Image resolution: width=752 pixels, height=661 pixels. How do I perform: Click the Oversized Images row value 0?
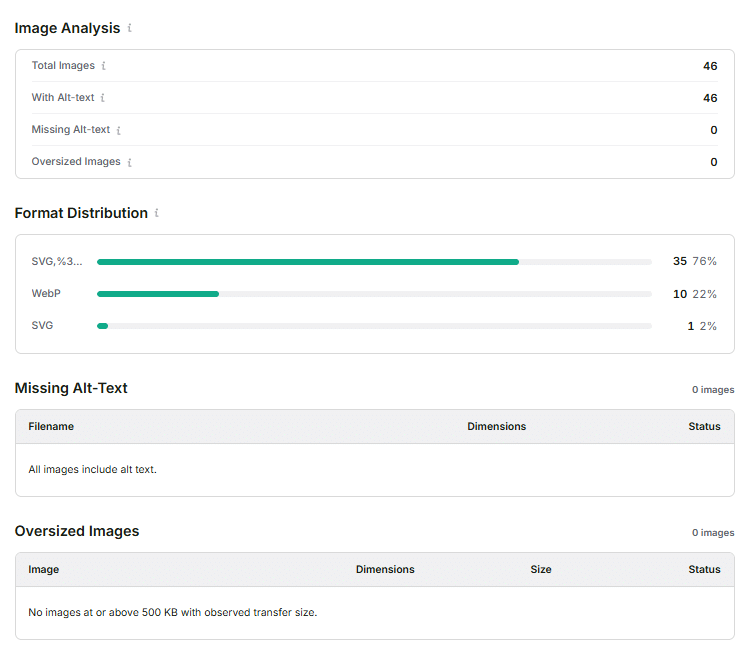(x=714, y=162)
